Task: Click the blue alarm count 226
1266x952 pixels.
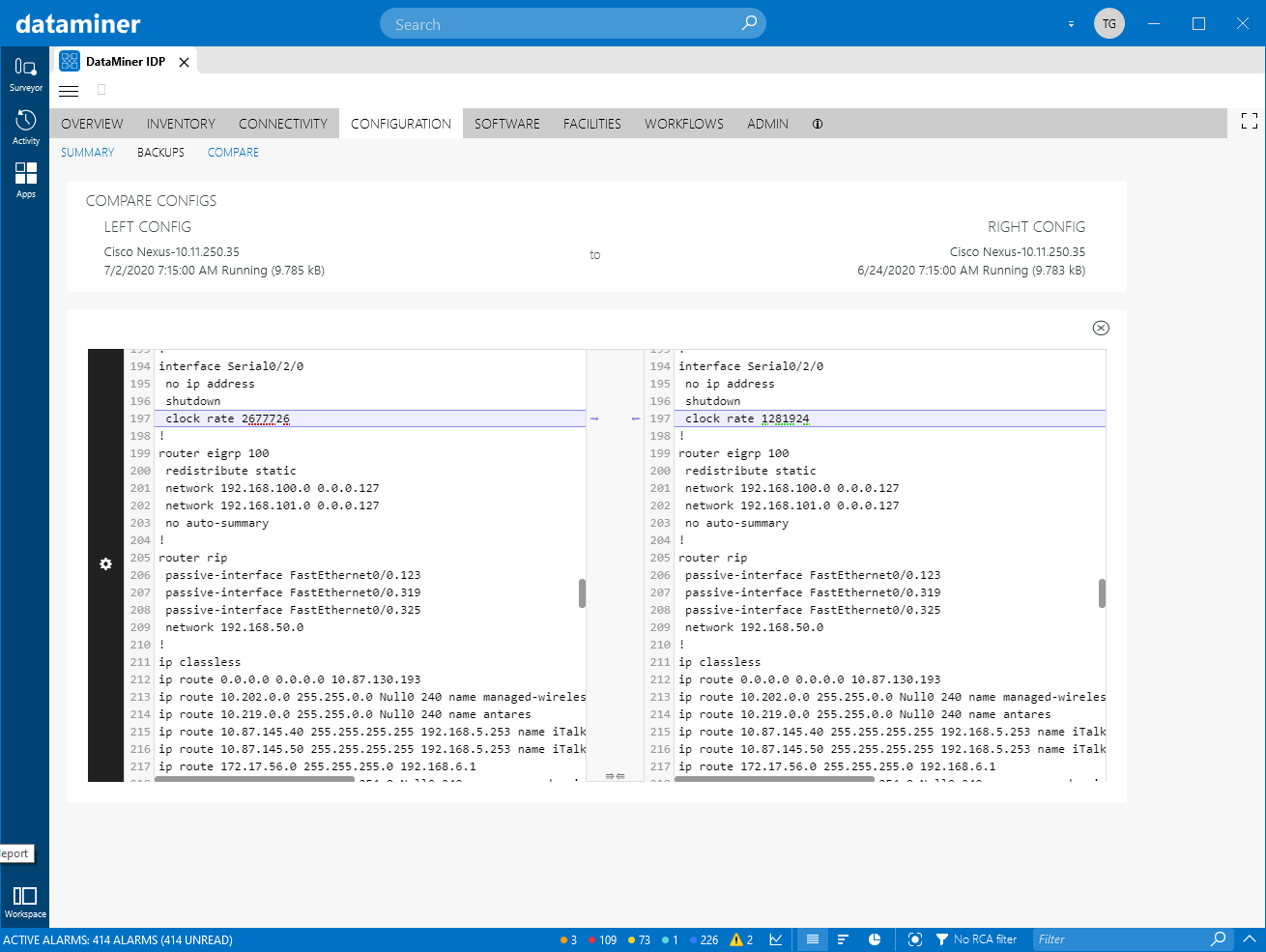Action: click(704, 939)
